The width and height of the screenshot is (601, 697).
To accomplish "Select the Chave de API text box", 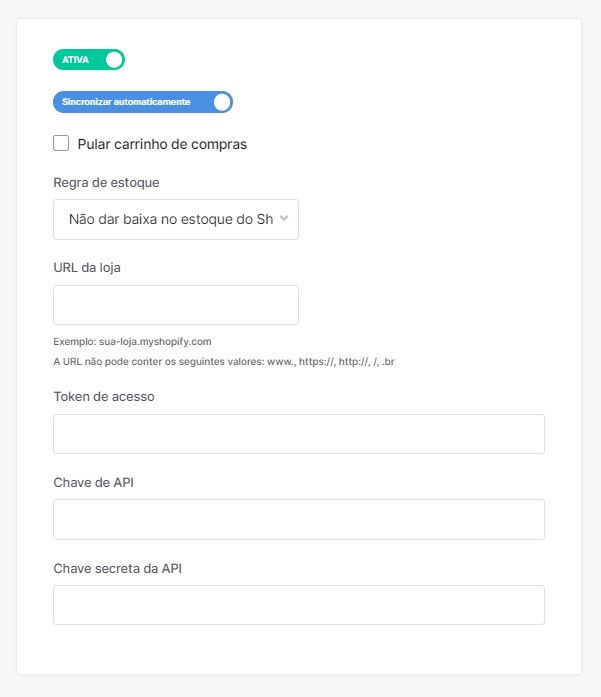I will tap(299, 519).
